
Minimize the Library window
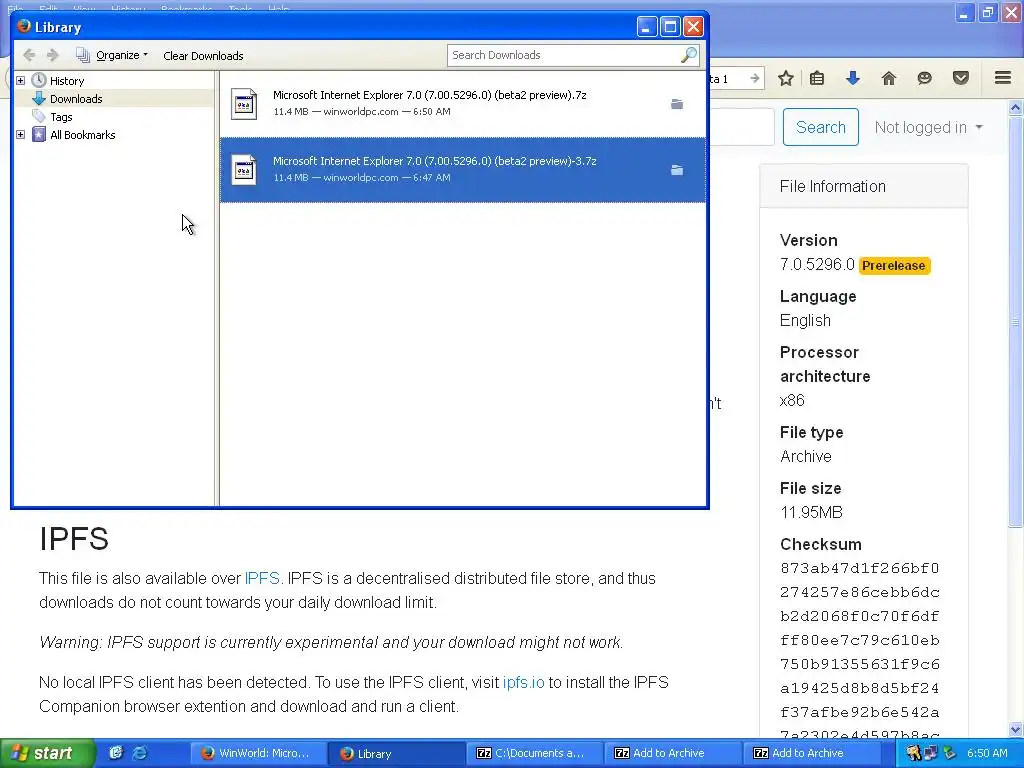(647, 27)
